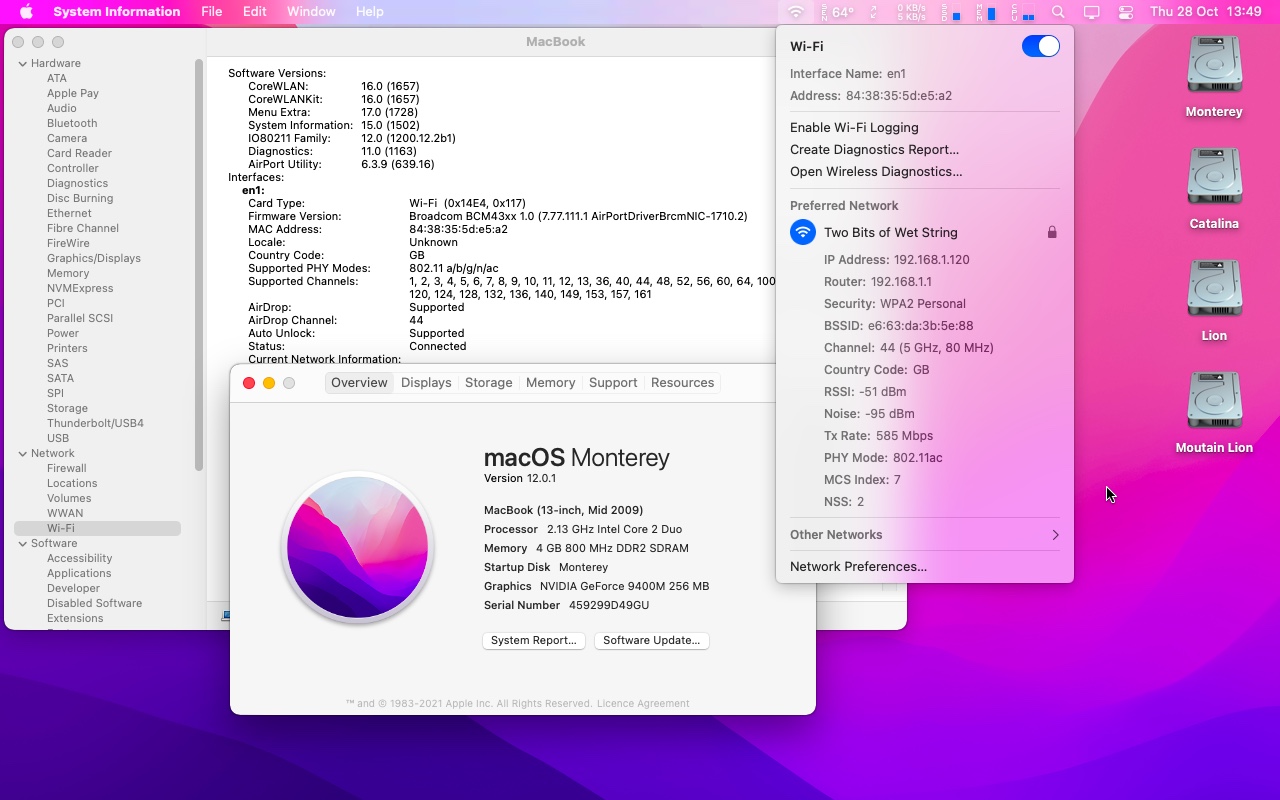Select Storage in the Hardware list

(67, 408)
